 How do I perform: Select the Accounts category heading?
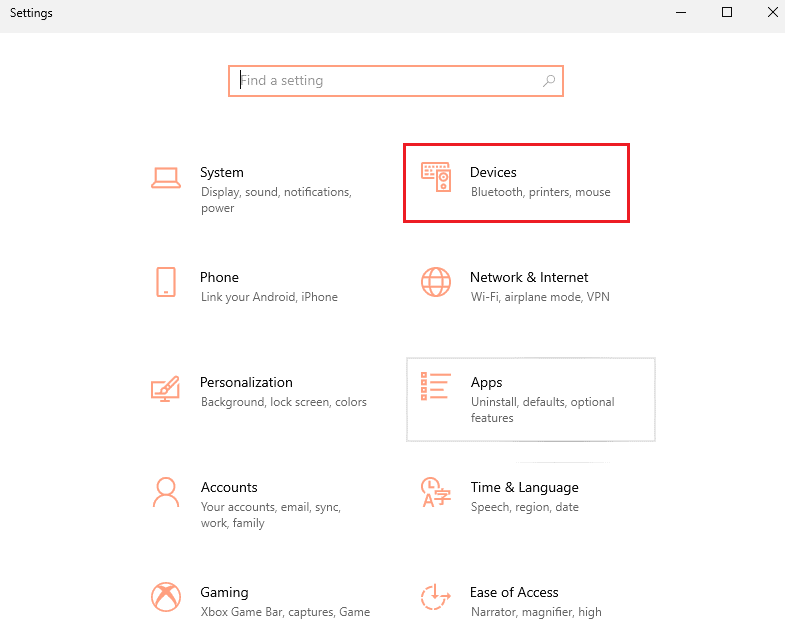click(x=229, y=487)
